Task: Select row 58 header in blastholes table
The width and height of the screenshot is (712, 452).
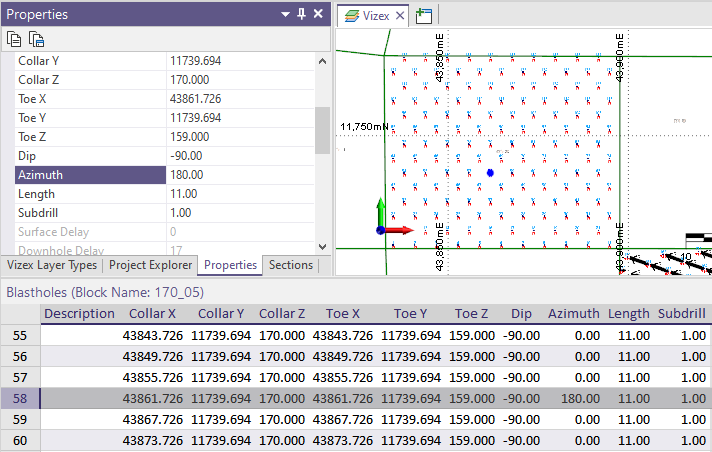Action: click(20, 398)
